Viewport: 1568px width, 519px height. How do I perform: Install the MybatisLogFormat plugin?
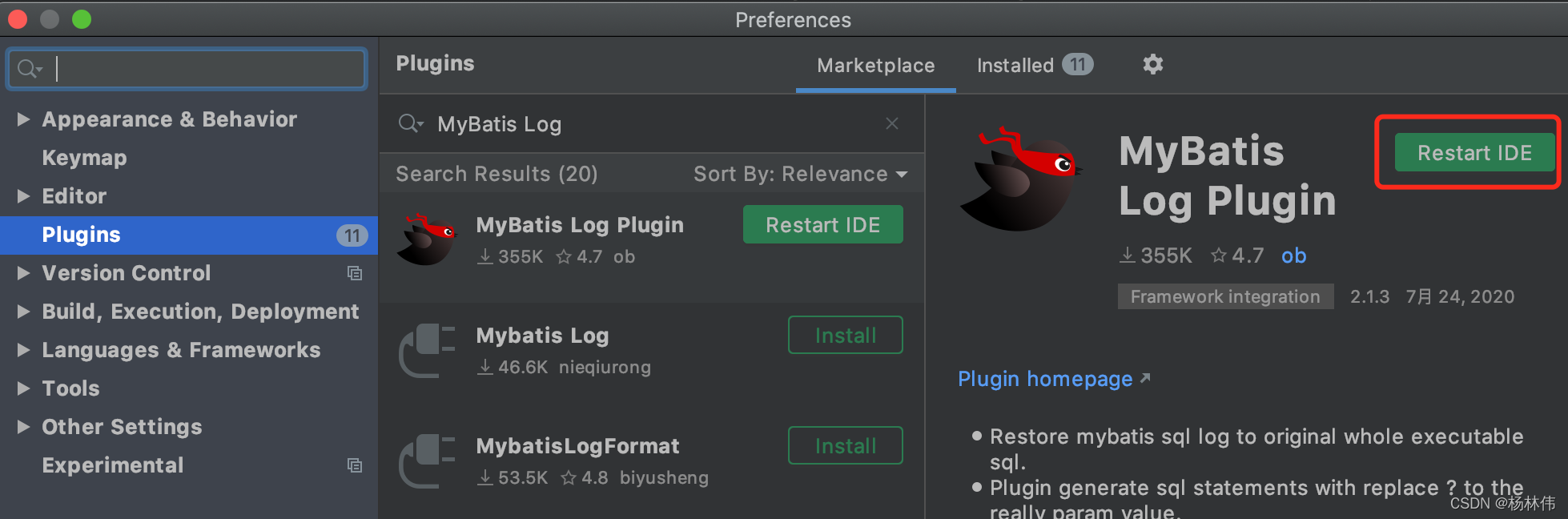pyautogui.click(x=845, y=445)
